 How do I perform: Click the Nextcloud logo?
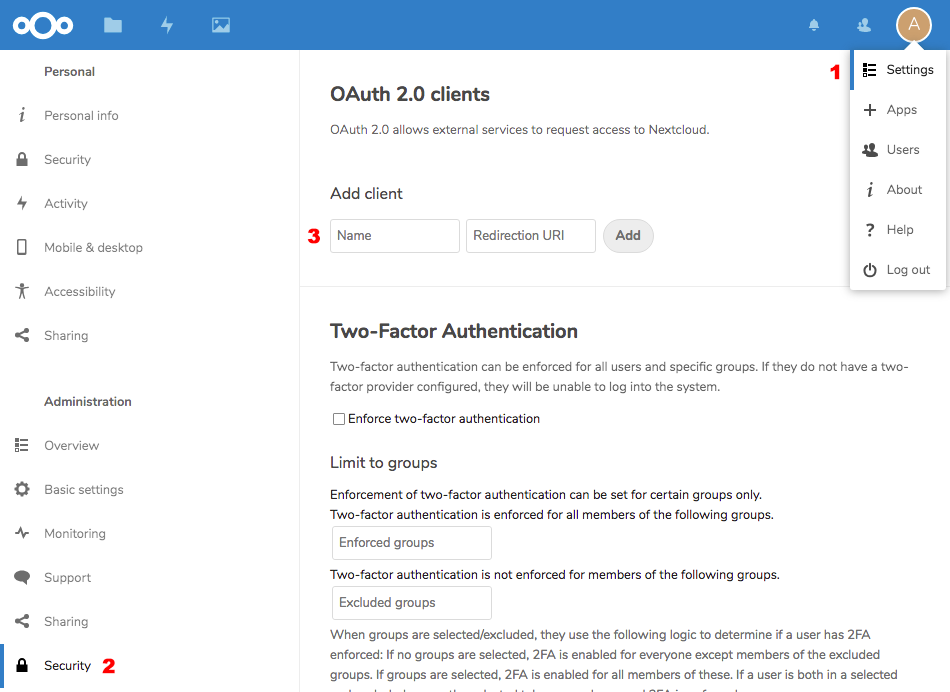42,25
